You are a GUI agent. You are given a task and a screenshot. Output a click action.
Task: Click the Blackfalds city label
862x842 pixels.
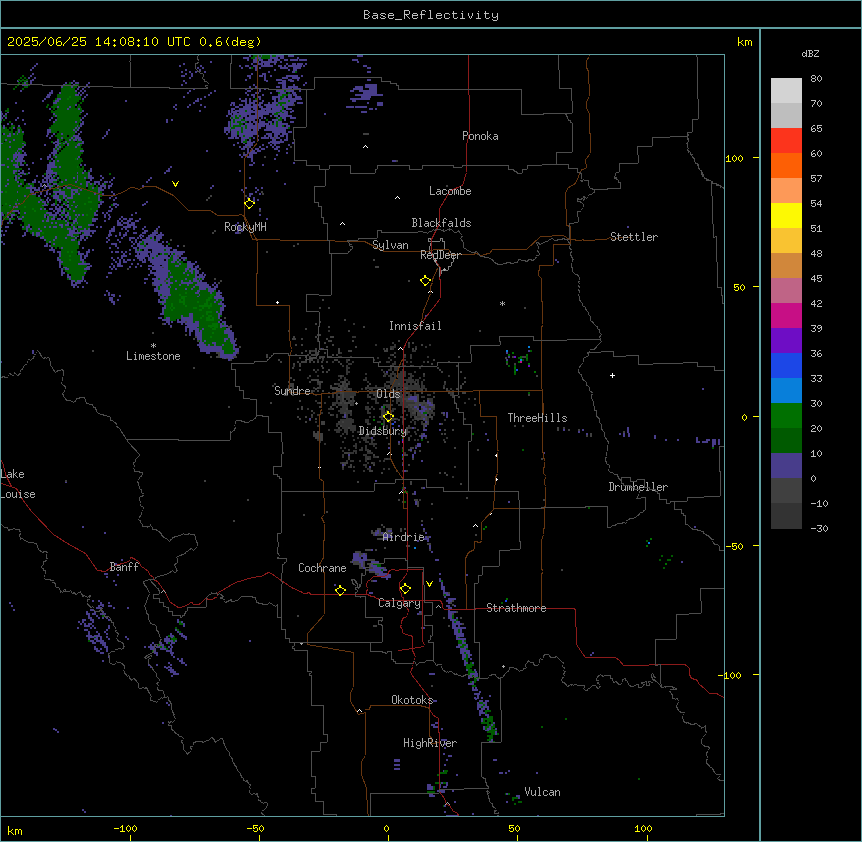click(x=441, y=223)
